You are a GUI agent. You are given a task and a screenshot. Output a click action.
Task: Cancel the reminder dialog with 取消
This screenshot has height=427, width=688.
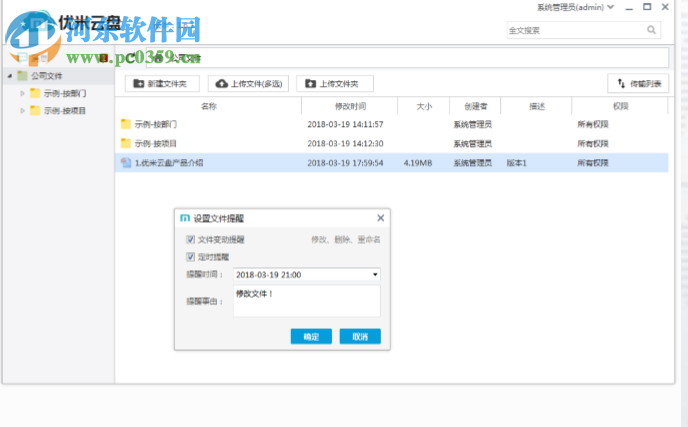coord(360,337)
